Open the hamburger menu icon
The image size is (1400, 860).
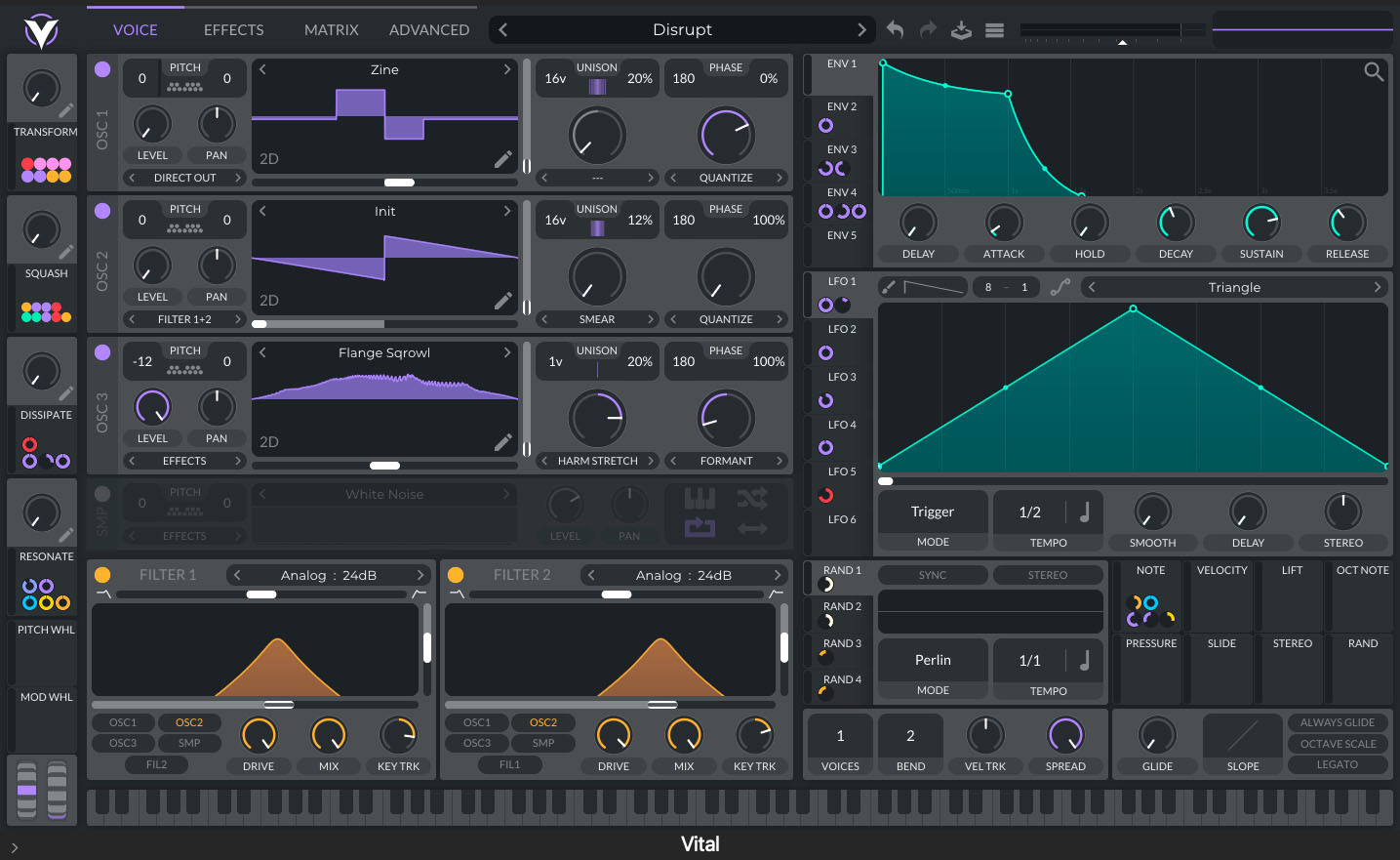pyautogui.click(x=994, y=30)
